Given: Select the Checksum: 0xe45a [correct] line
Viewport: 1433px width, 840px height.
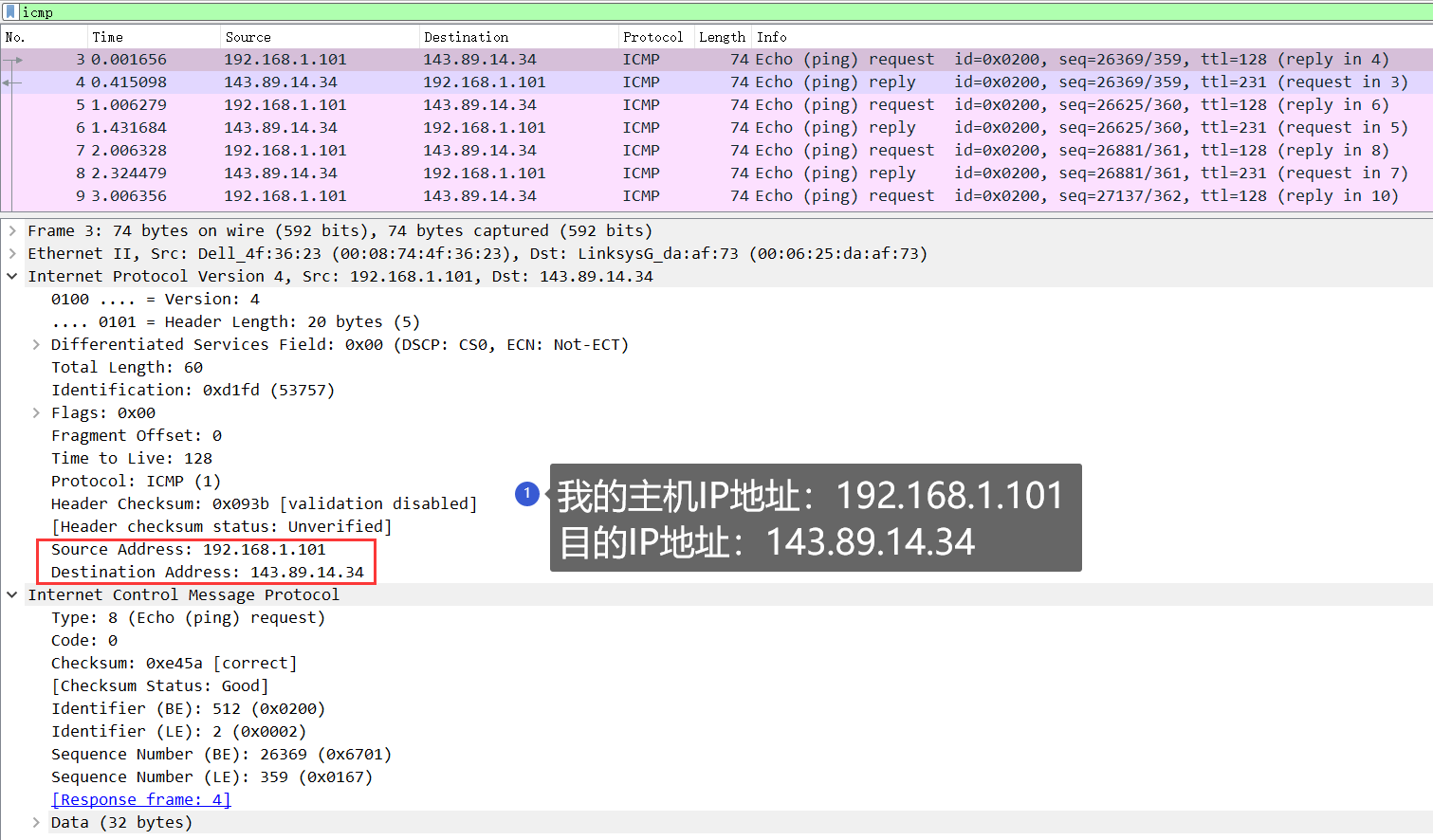Looking at the screenshot, I should [175, 663].
